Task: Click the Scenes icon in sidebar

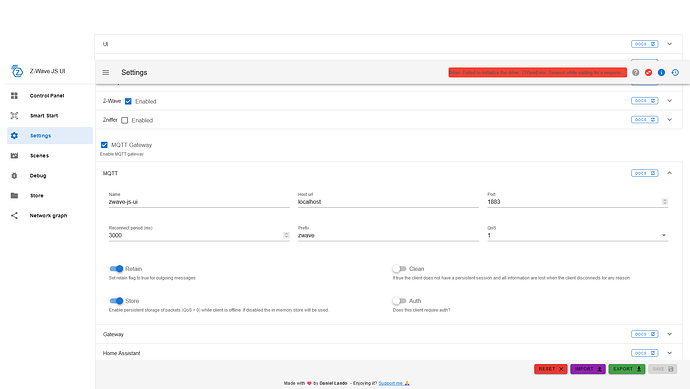Action: (14, 155)
